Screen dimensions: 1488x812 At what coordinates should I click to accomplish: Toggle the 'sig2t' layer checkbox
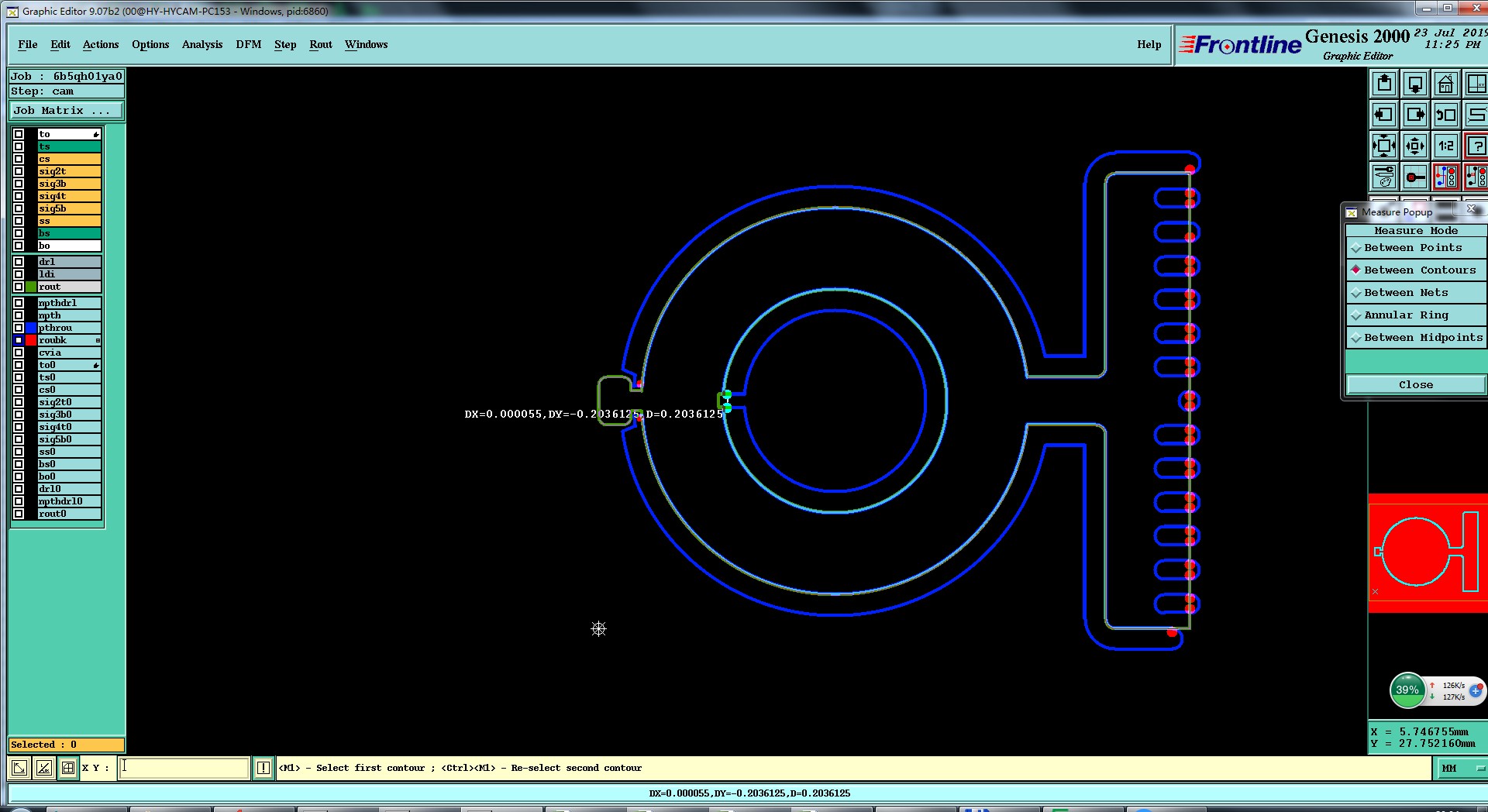[19, 171]
